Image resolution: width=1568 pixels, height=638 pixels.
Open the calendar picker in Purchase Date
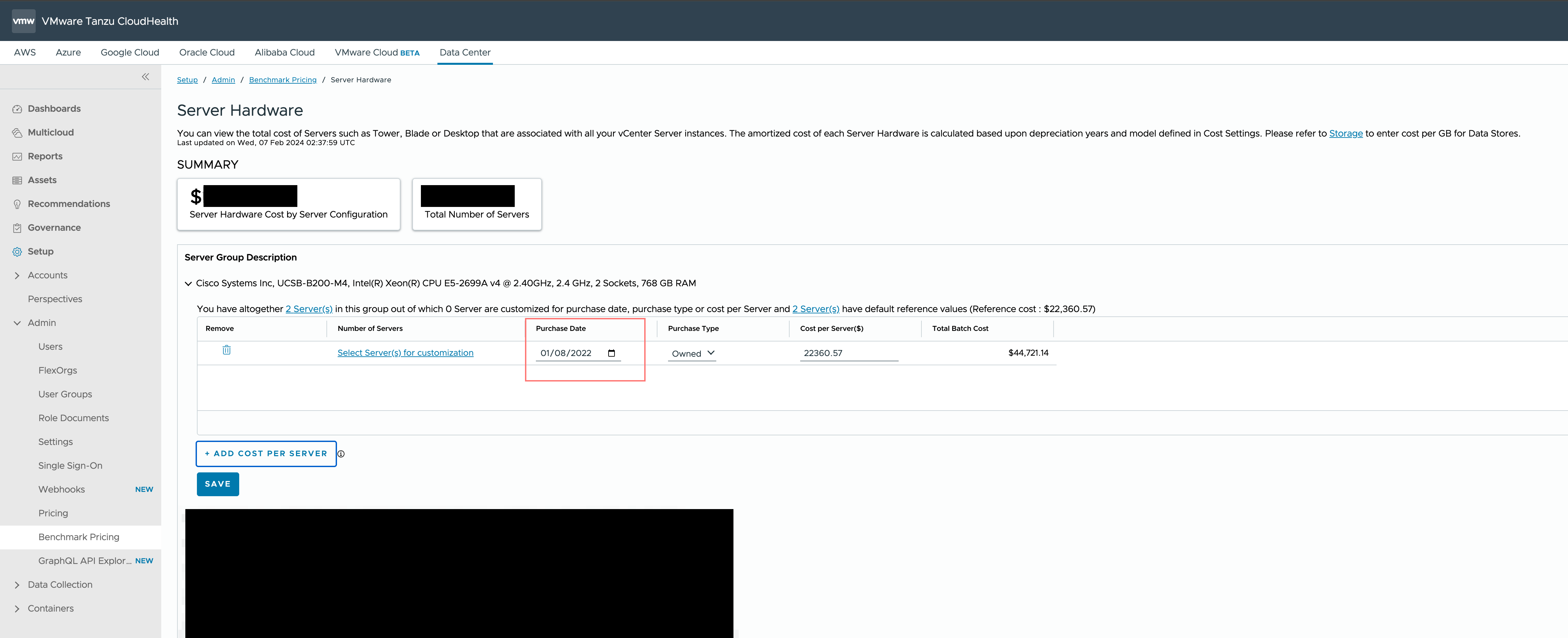coord(611,353)
